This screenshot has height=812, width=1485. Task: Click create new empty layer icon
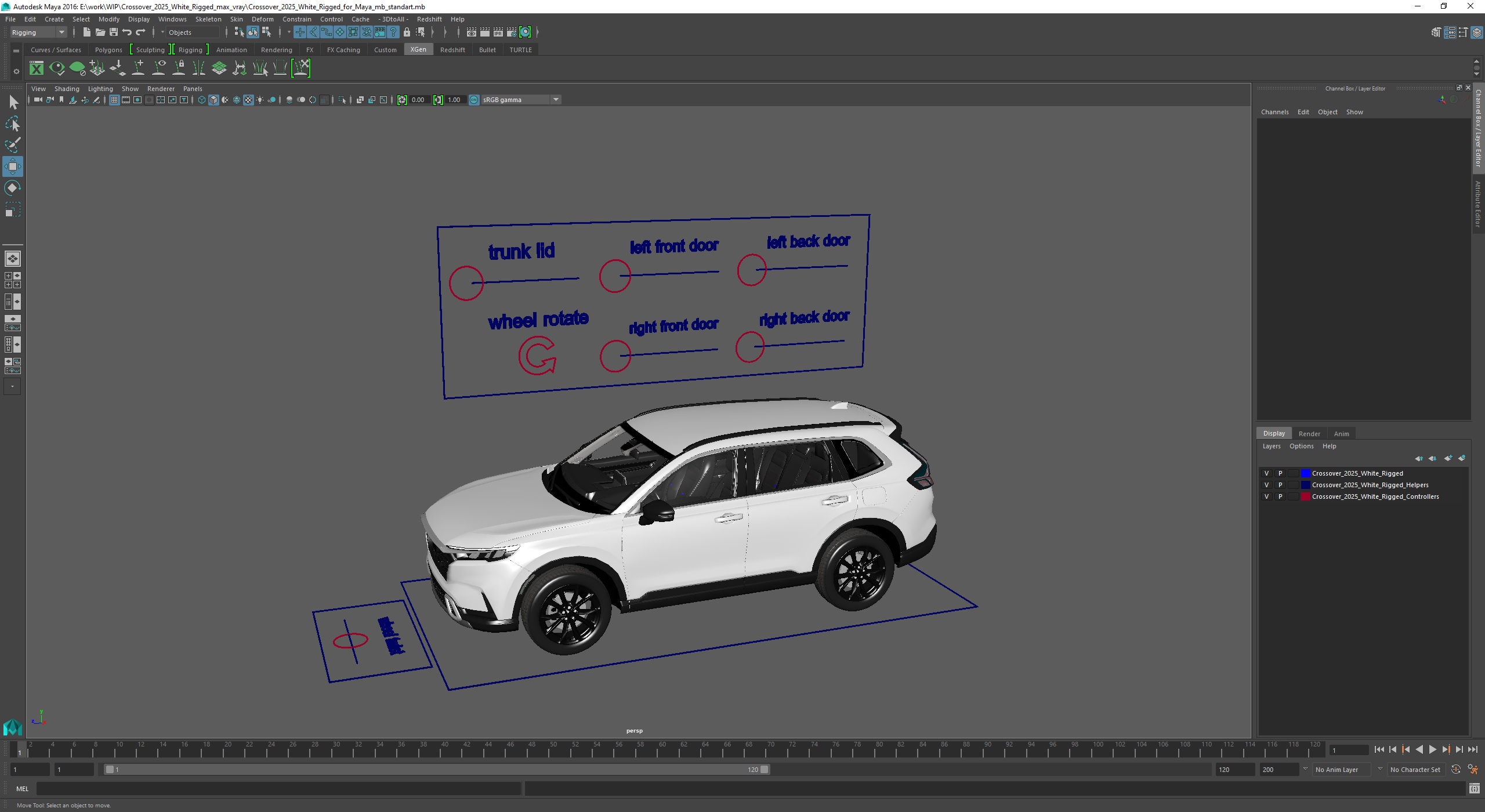[1448, 458]
